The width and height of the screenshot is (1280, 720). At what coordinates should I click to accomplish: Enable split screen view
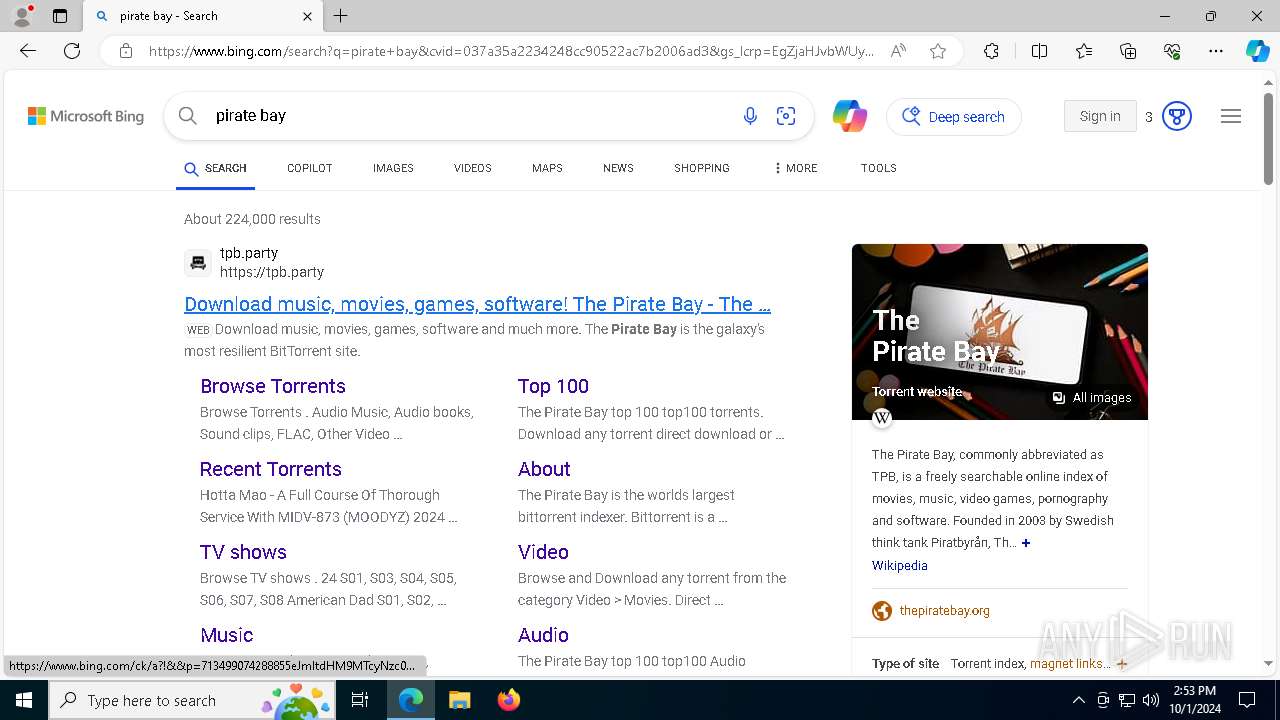click(1039, 51)
